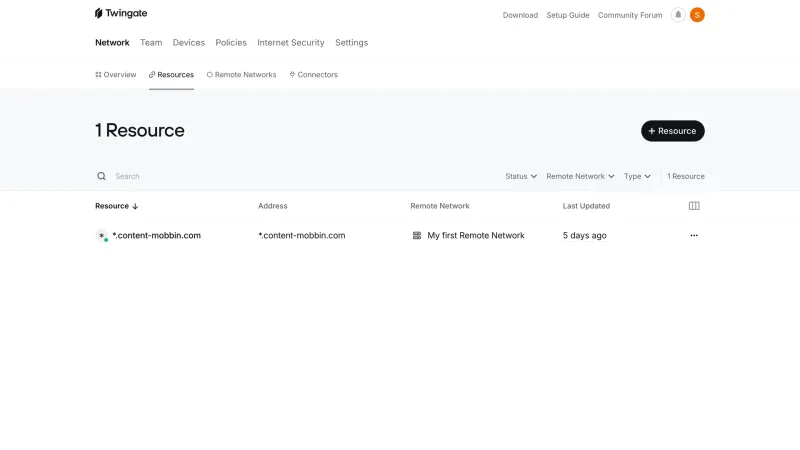
Task: Open the *.content-mobbin.com resource name
Action: click(156, 235)
